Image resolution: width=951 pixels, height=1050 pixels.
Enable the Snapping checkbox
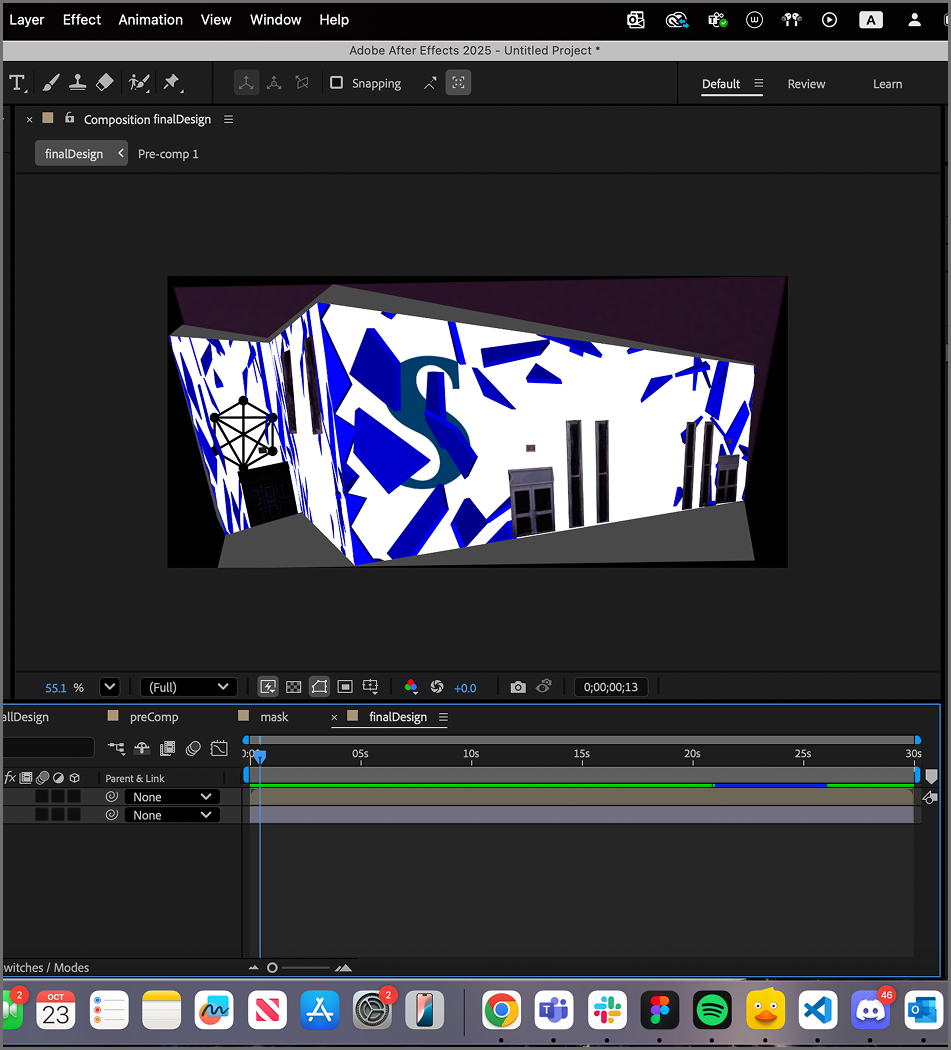pyautogui.click(x=337, y=83)
